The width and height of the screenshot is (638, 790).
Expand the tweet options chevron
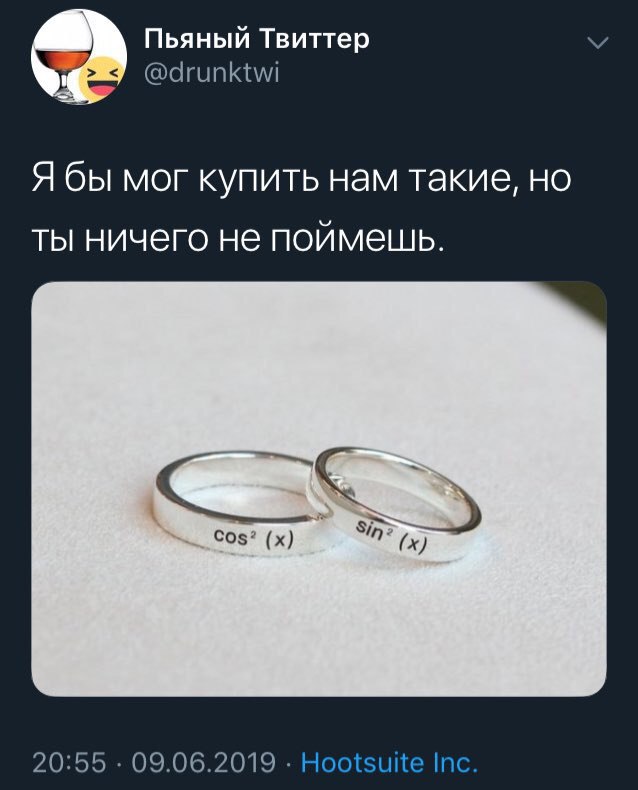pyautogui.click(x=598, y=43)
